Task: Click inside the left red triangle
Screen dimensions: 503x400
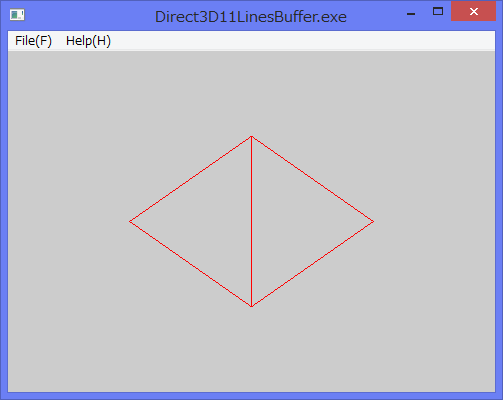Action: coord(211,221)
